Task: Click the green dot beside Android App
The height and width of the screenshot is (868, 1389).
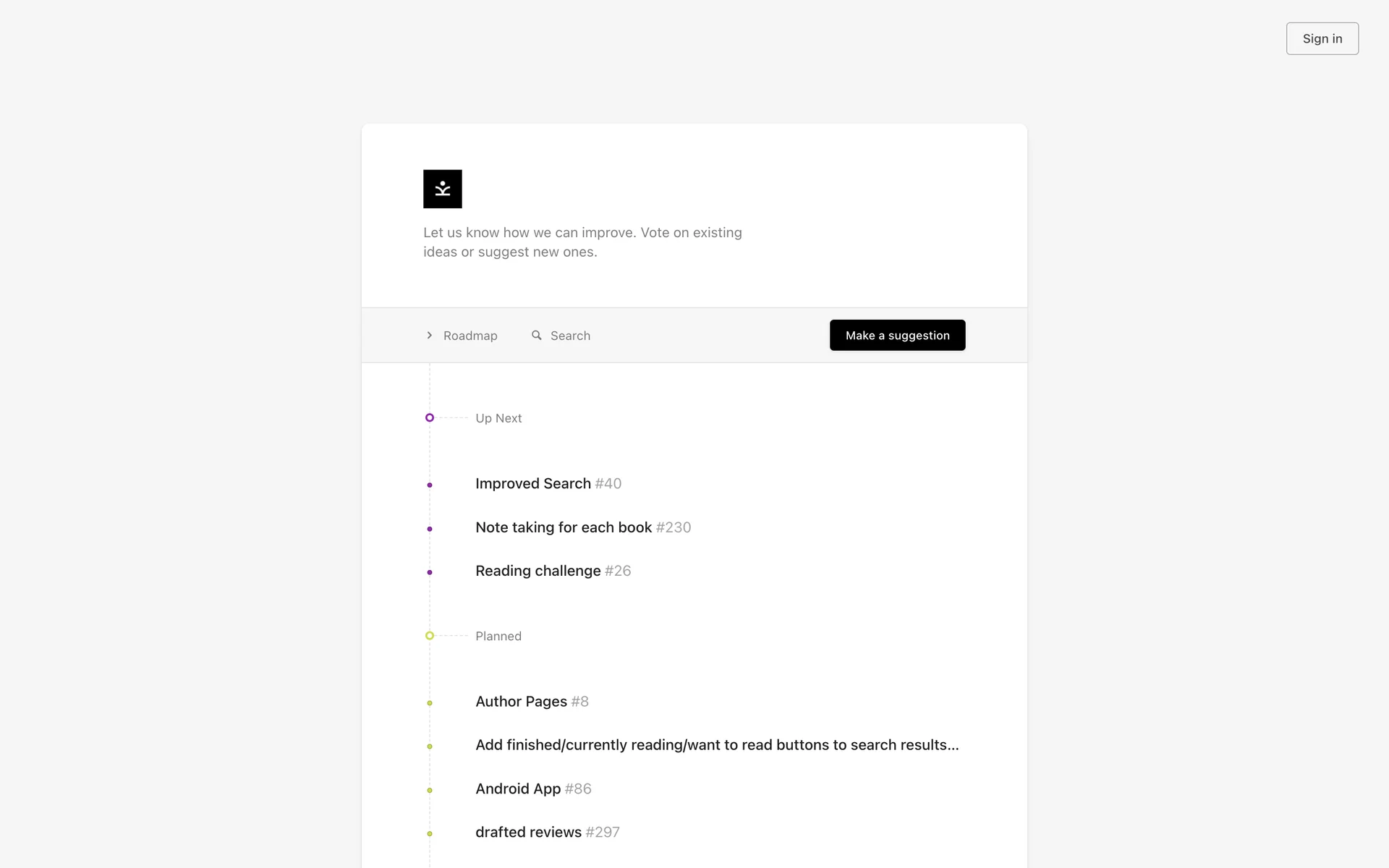Action: coord(430,790)
